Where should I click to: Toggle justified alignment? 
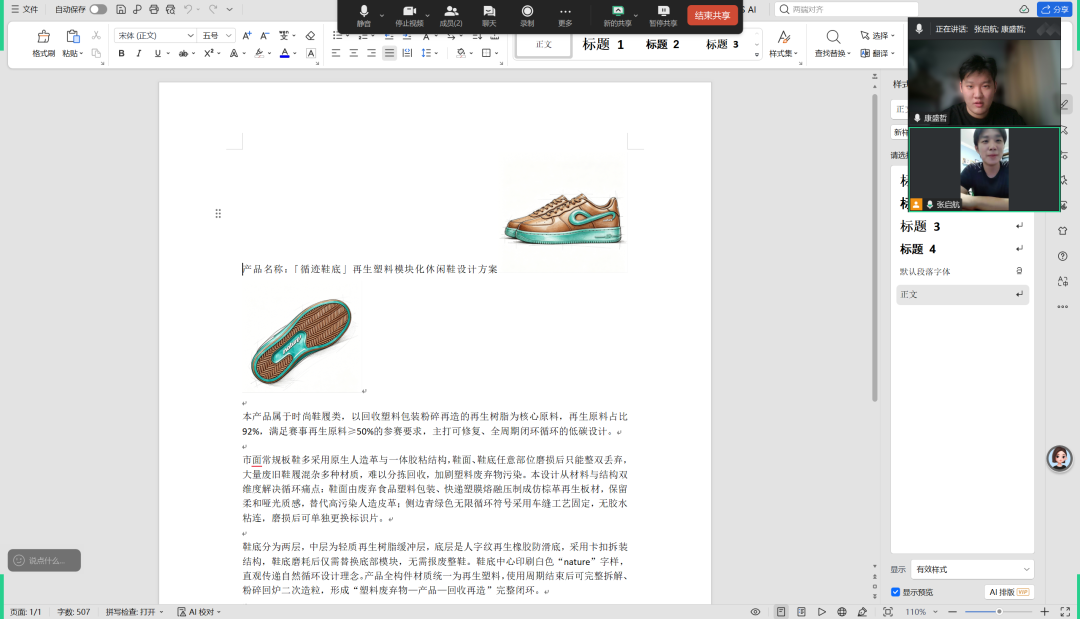(389, 53)
